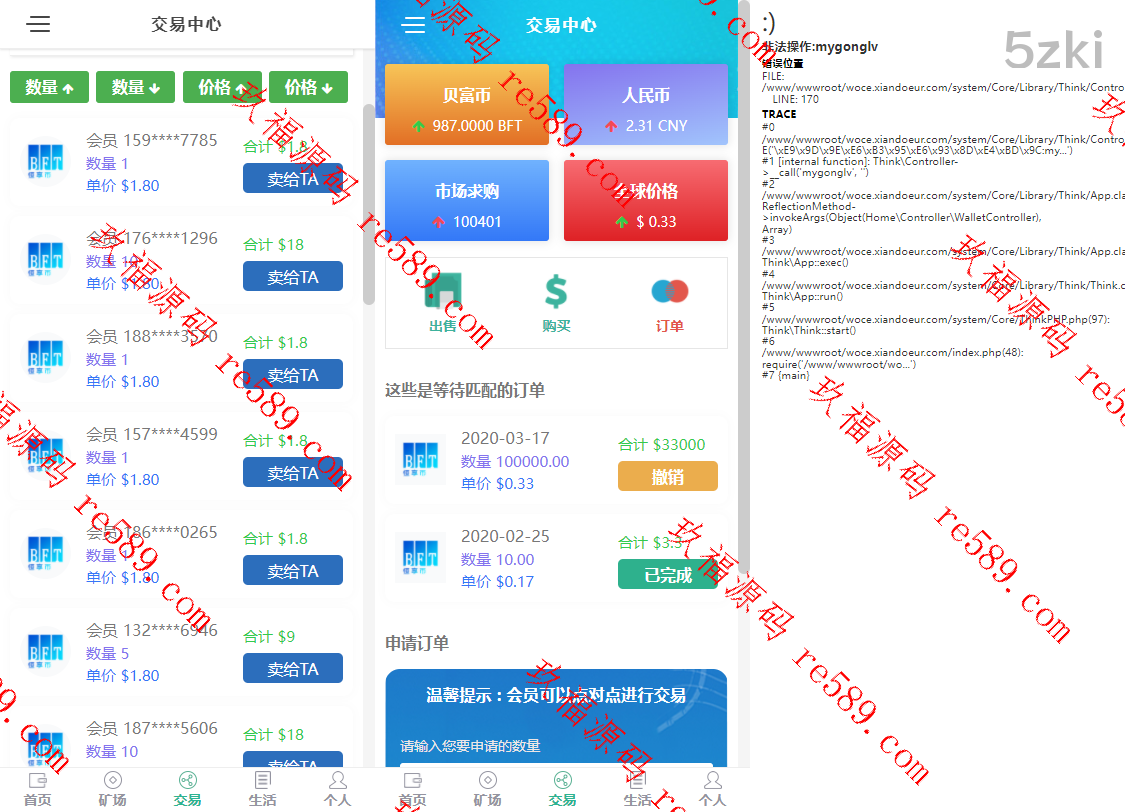1125x812 pixels.
Task: Click 合计 $33000 text
Action: click(x=662, y=445)
